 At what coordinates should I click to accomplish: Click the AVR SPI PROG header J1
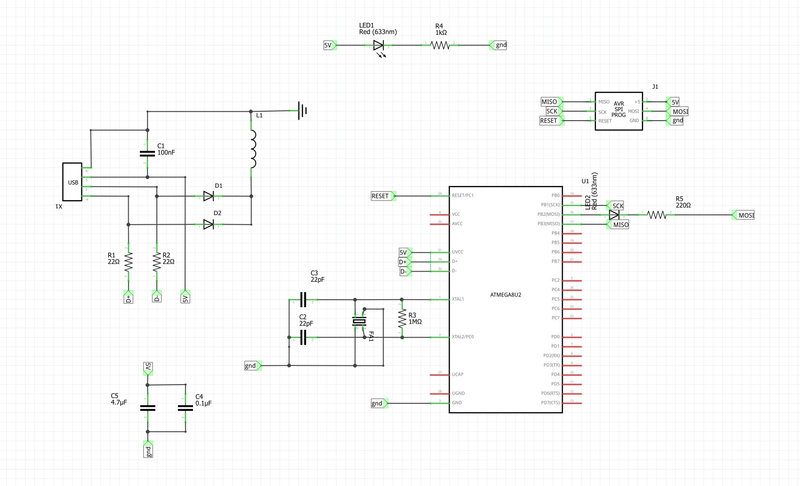(619, 110)
